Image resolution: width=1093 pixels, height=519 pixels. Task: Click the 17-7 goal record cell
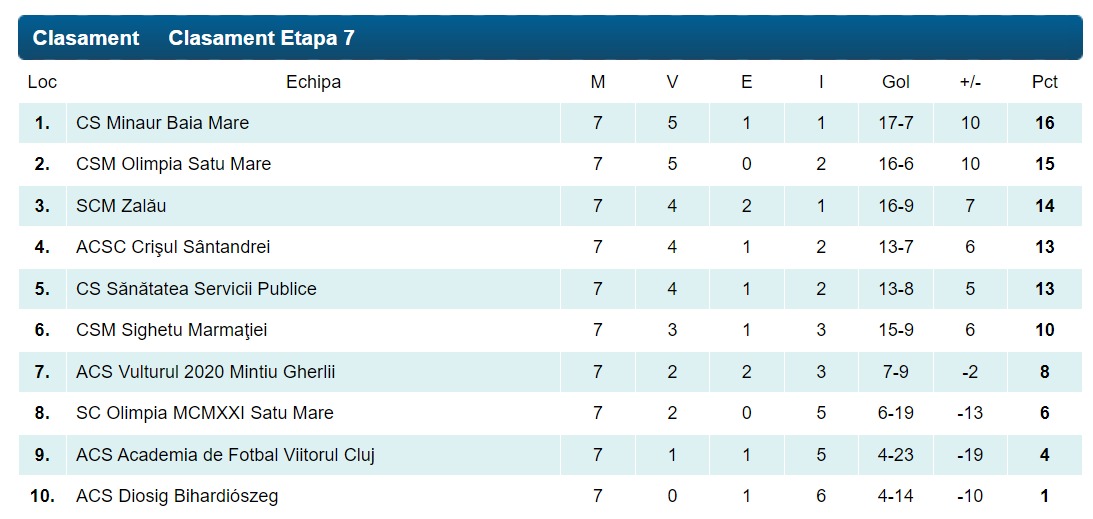895,123
